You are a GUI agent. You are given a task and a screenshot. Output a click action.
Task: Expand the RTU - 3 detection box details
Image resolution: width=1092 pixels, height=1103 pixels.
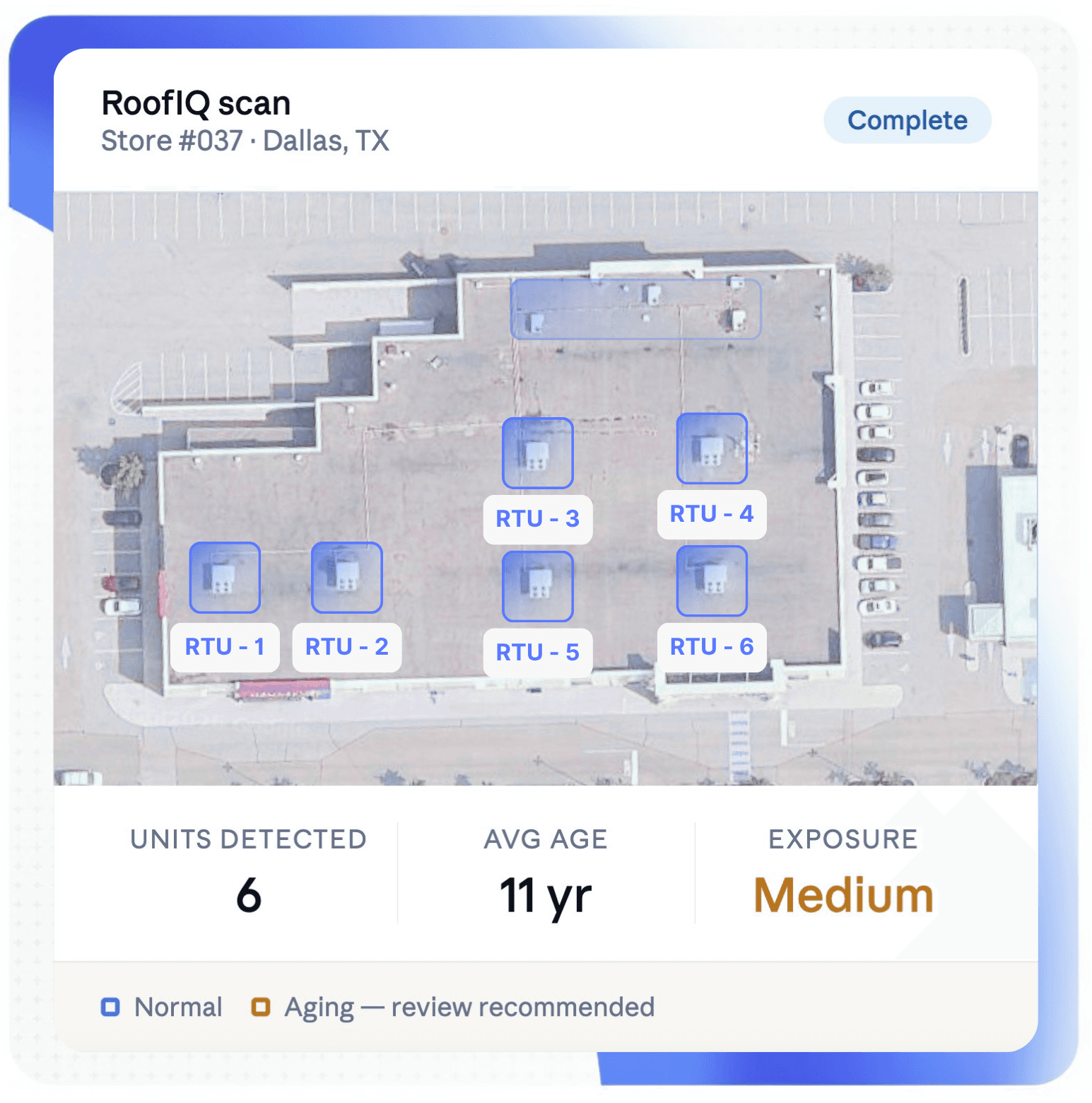[x=537, y=453]
